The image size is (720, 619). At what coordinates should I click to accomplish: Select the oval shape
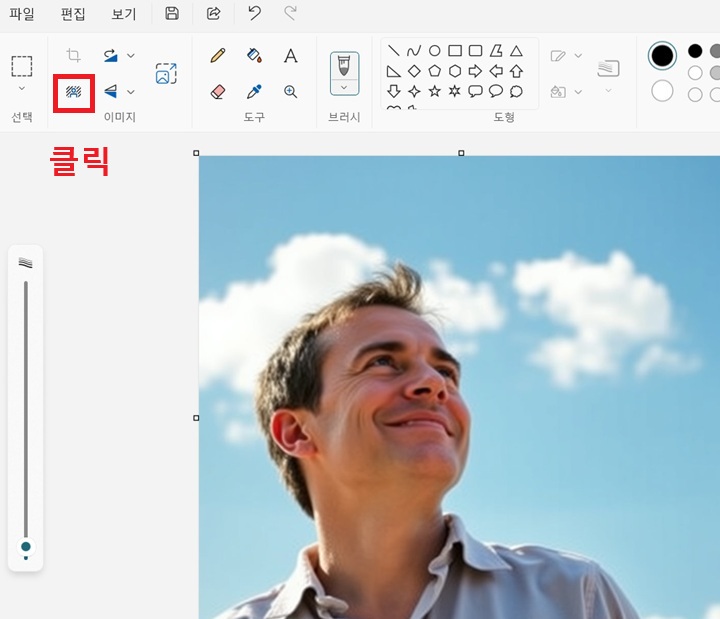click(x=434, y=51)
